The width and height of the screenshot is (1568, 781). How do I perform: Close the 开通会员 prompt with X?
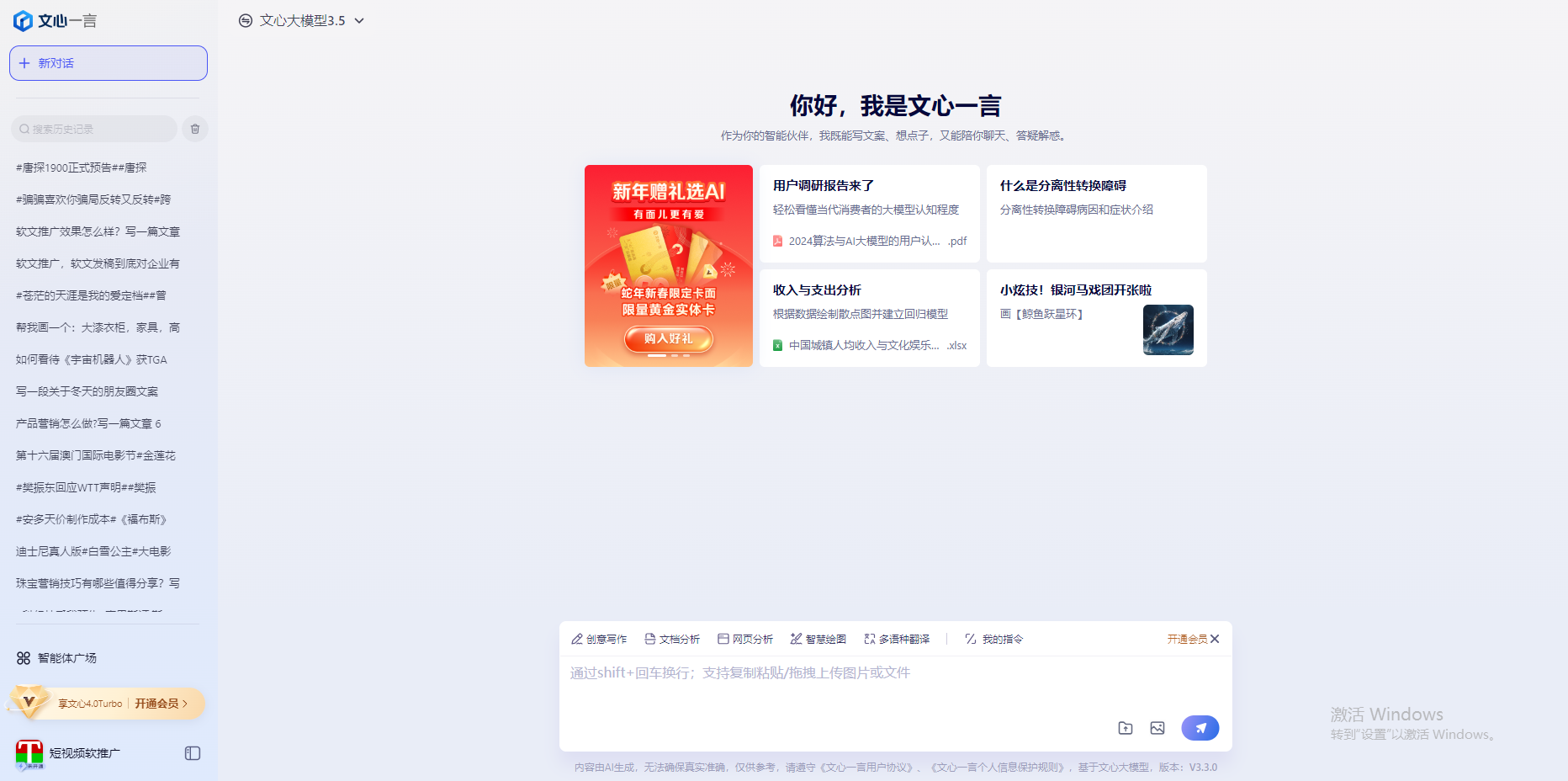(x=1215, y=639)
